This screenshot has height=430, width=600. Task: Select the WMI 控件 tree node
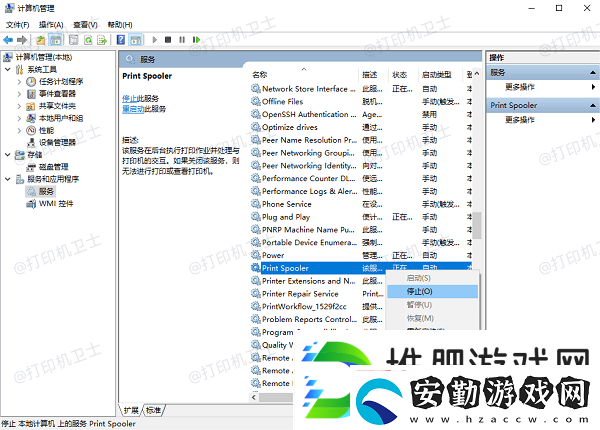[56, 204]
